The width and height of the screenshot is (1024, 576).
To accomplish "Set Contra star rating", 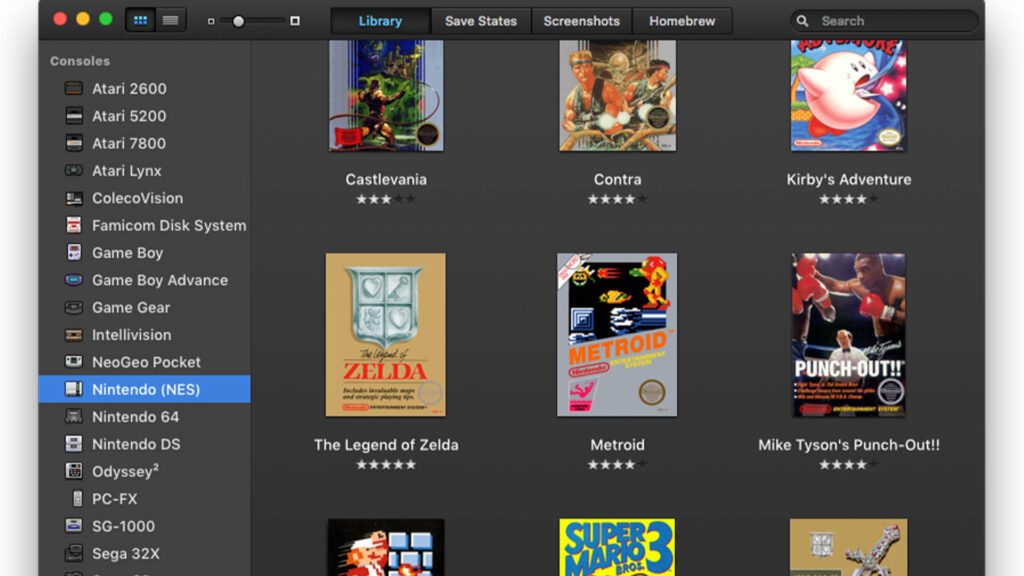I will [x=617, y=199].
